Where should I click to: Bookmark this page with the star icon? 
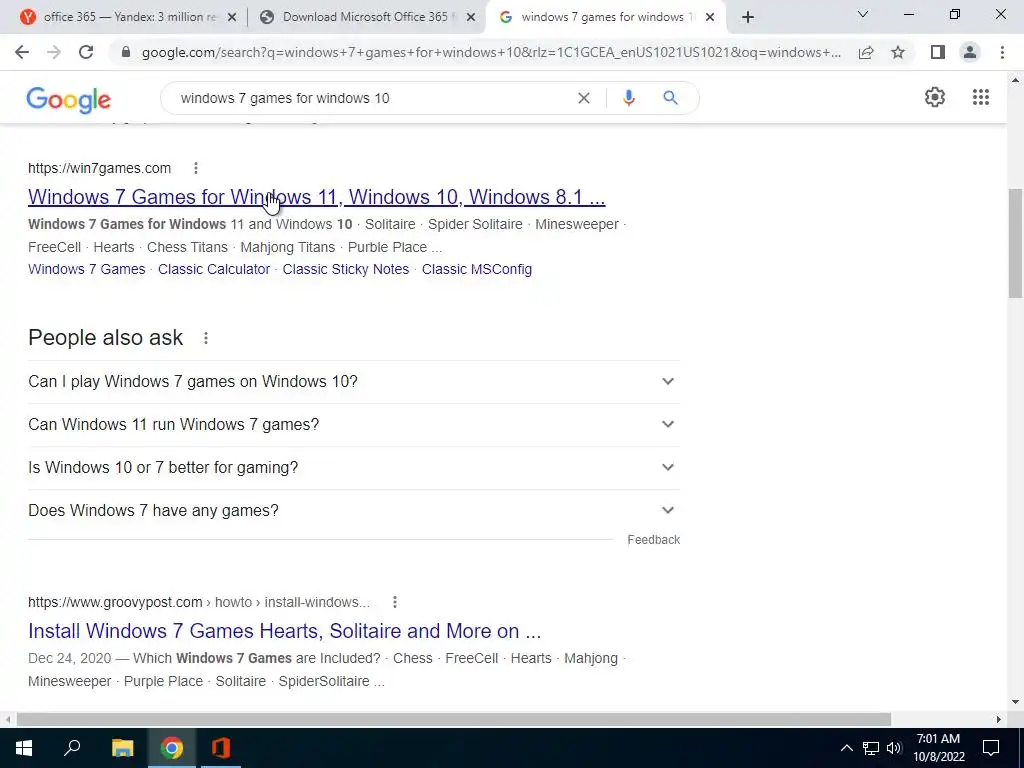coord(898,52)
